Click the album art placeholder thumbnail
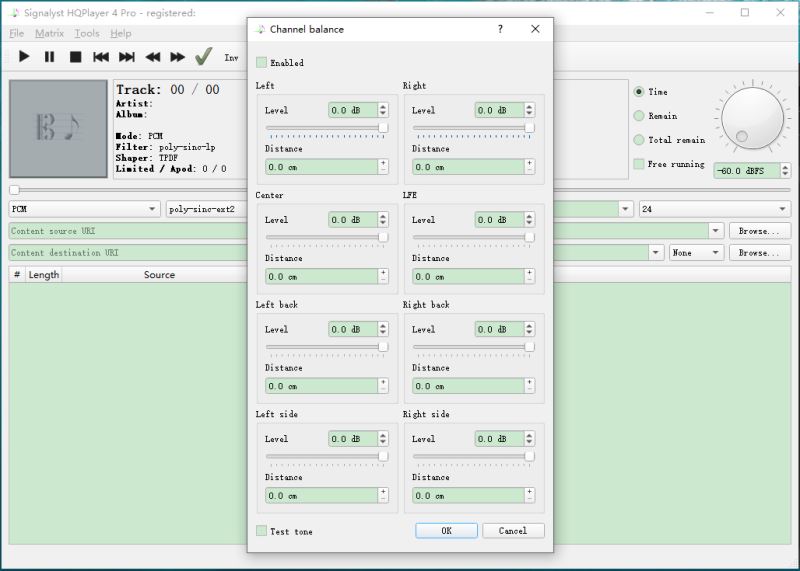Screen dimensions: 800x571 (58, 129)
